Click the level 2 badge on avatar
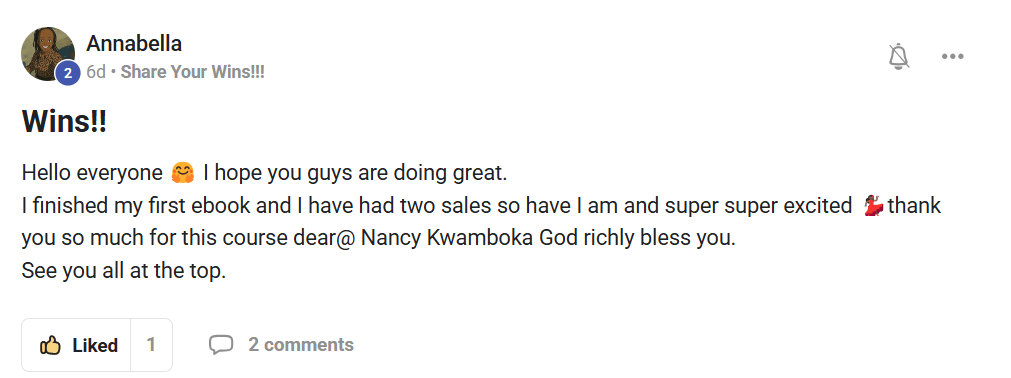 (67, 73)
